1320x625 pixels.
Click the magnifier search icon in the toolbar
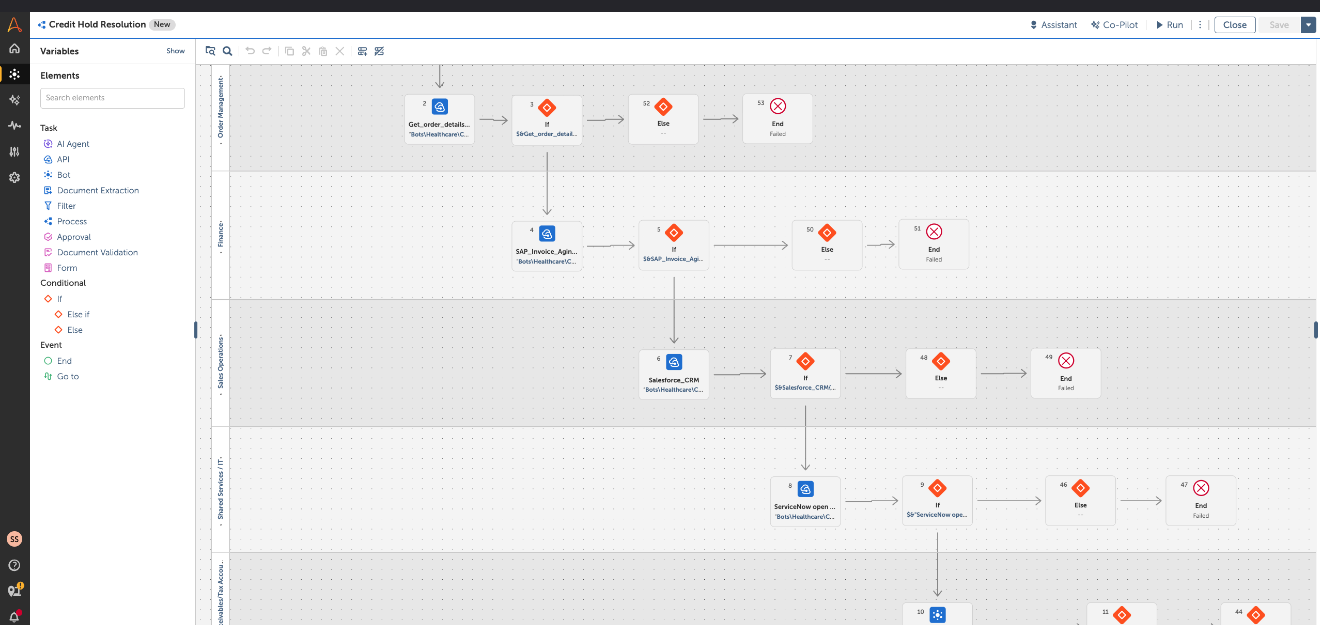coord(227,51)
